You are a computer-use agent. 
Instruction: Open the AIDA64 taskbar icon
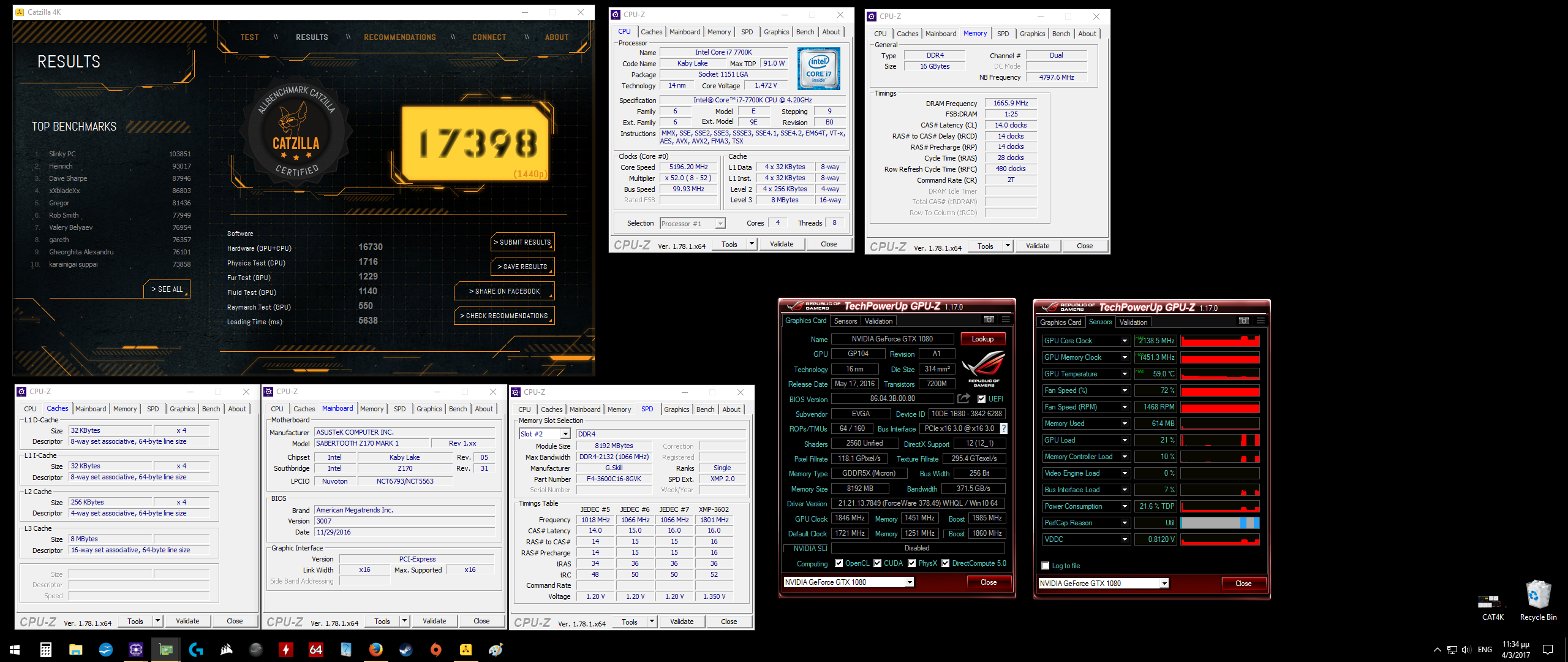pyautogui.click(x=315, y=649)
